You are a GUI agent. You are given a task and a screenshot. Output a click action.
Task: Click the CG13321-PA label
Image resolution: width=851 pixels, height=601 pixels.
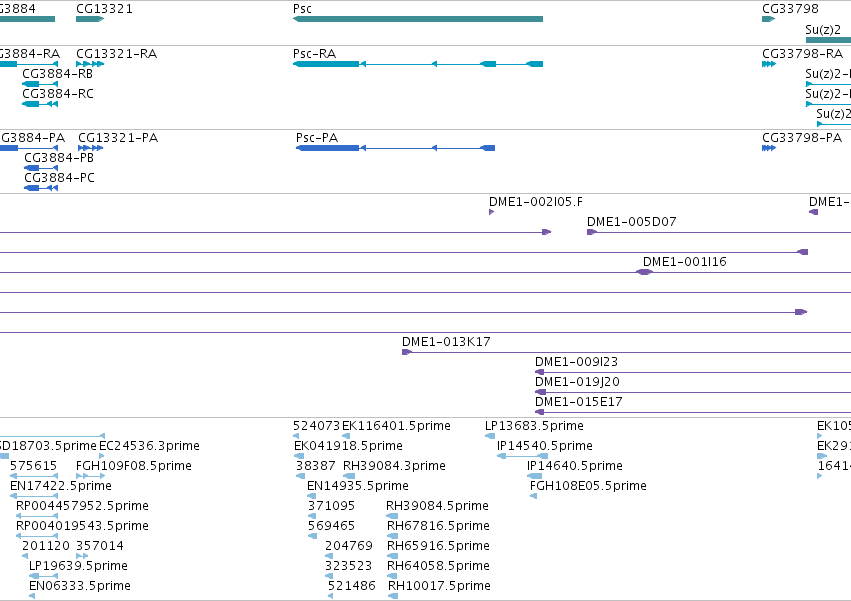[x=118, y=138]
